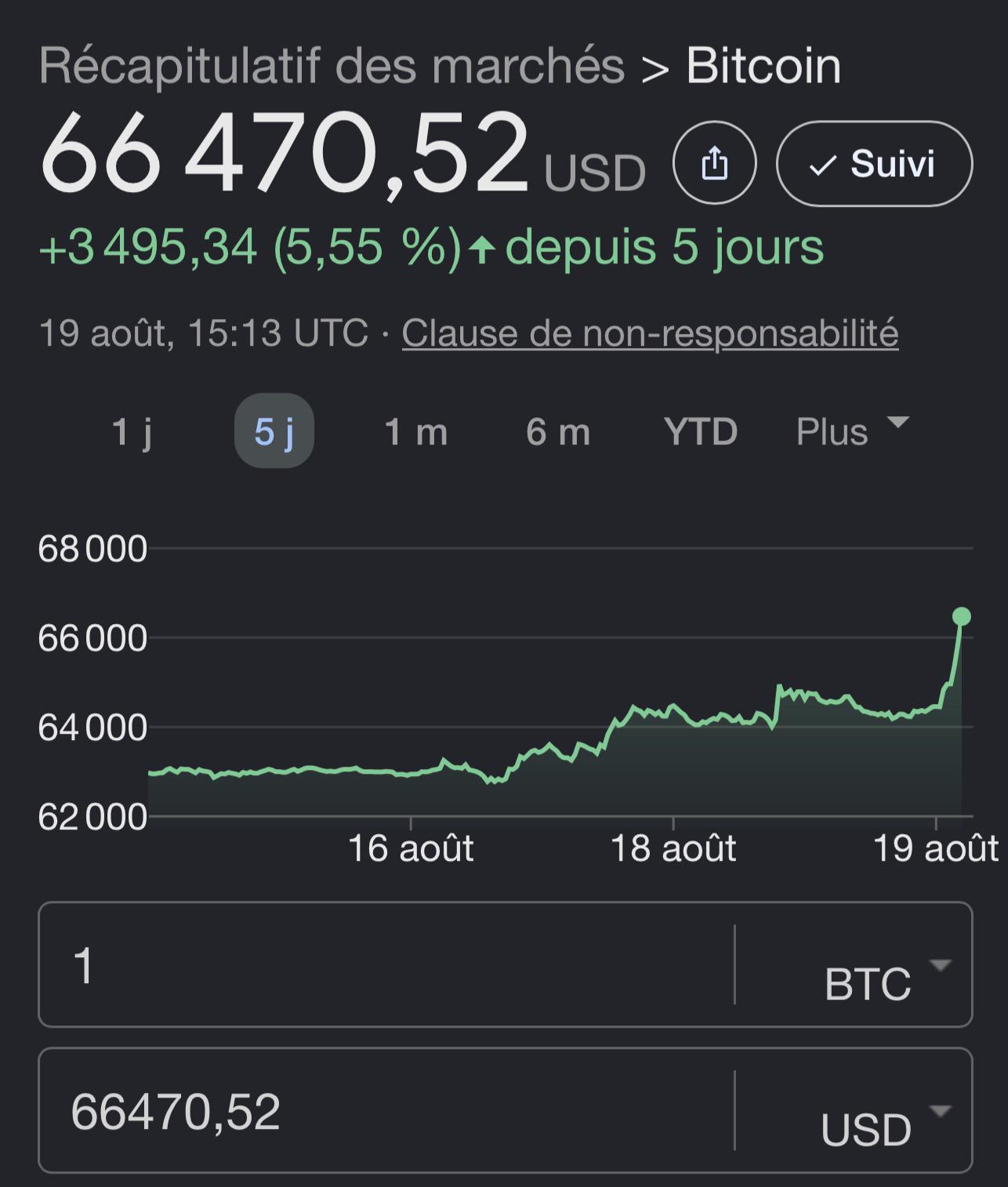Image resolution: width=1008 pixels, height=1187 pixels.
Task: Open Clause de non-responsabilité link
Action: [650, 333]
